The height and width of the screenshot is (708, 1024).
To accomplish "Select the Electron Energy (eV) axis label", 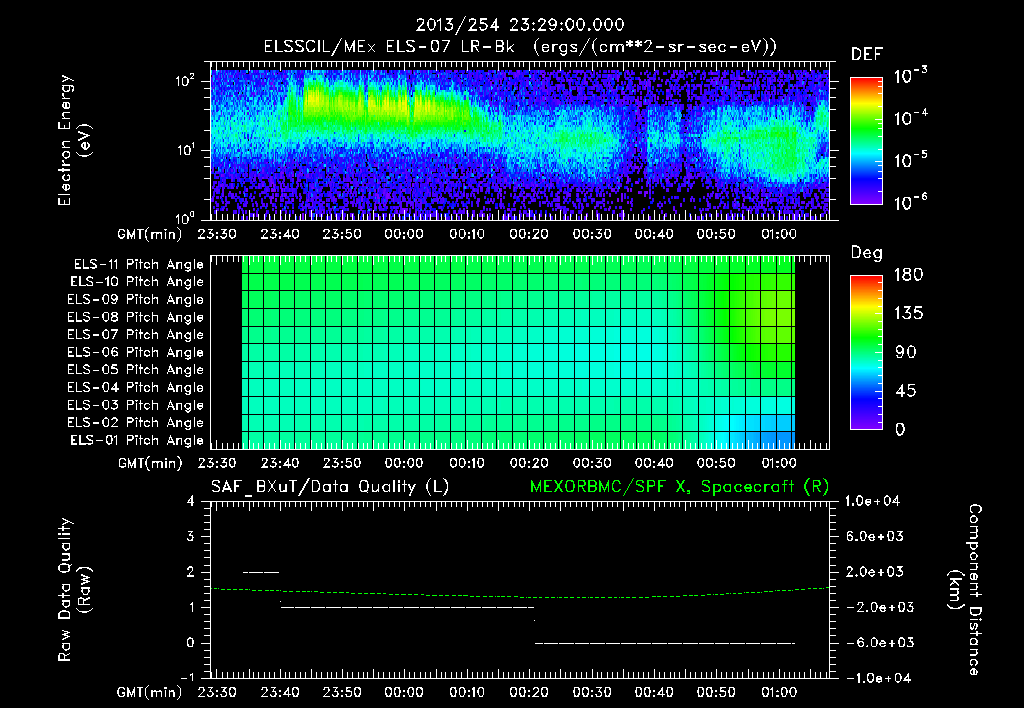I will click(74, 141).
